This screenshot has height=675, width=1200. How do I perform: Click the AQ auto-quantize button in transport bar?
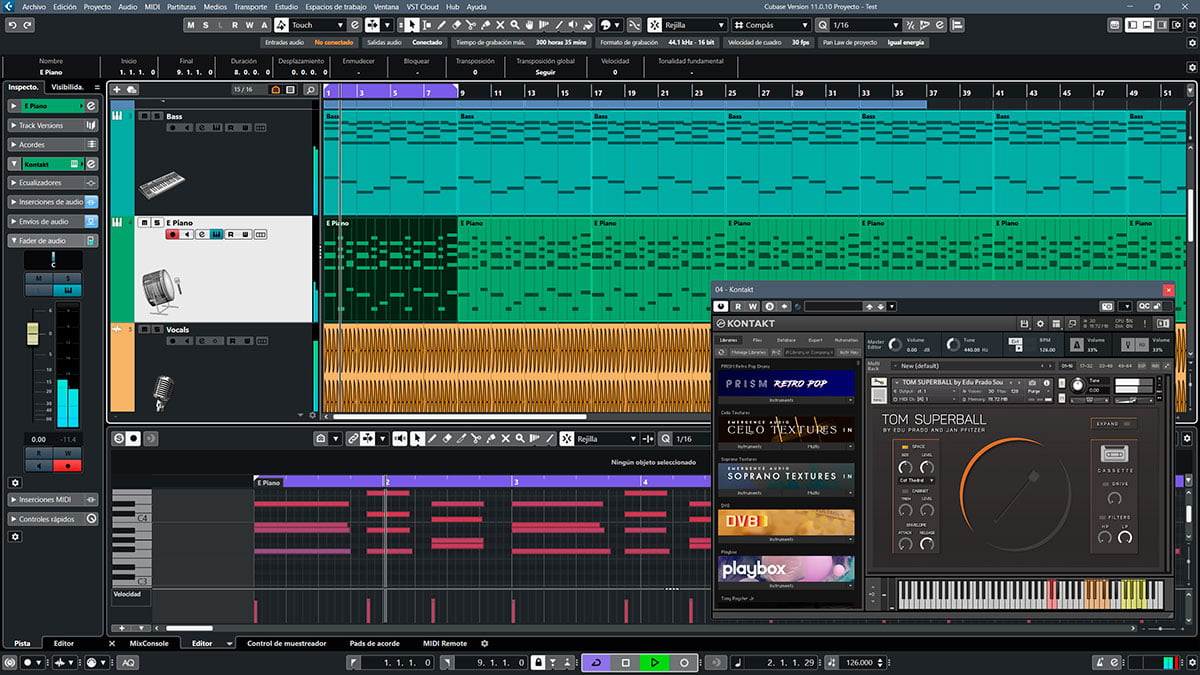point(129,663)
